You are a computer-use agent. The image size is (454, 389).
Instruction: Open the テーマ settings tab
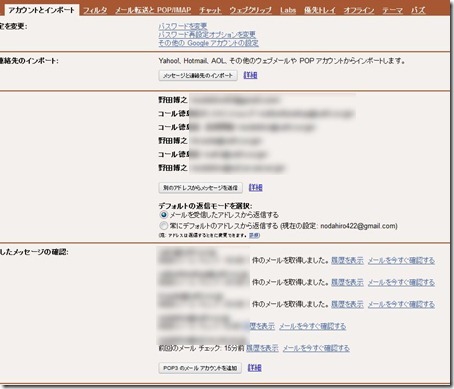pos(392,10)
